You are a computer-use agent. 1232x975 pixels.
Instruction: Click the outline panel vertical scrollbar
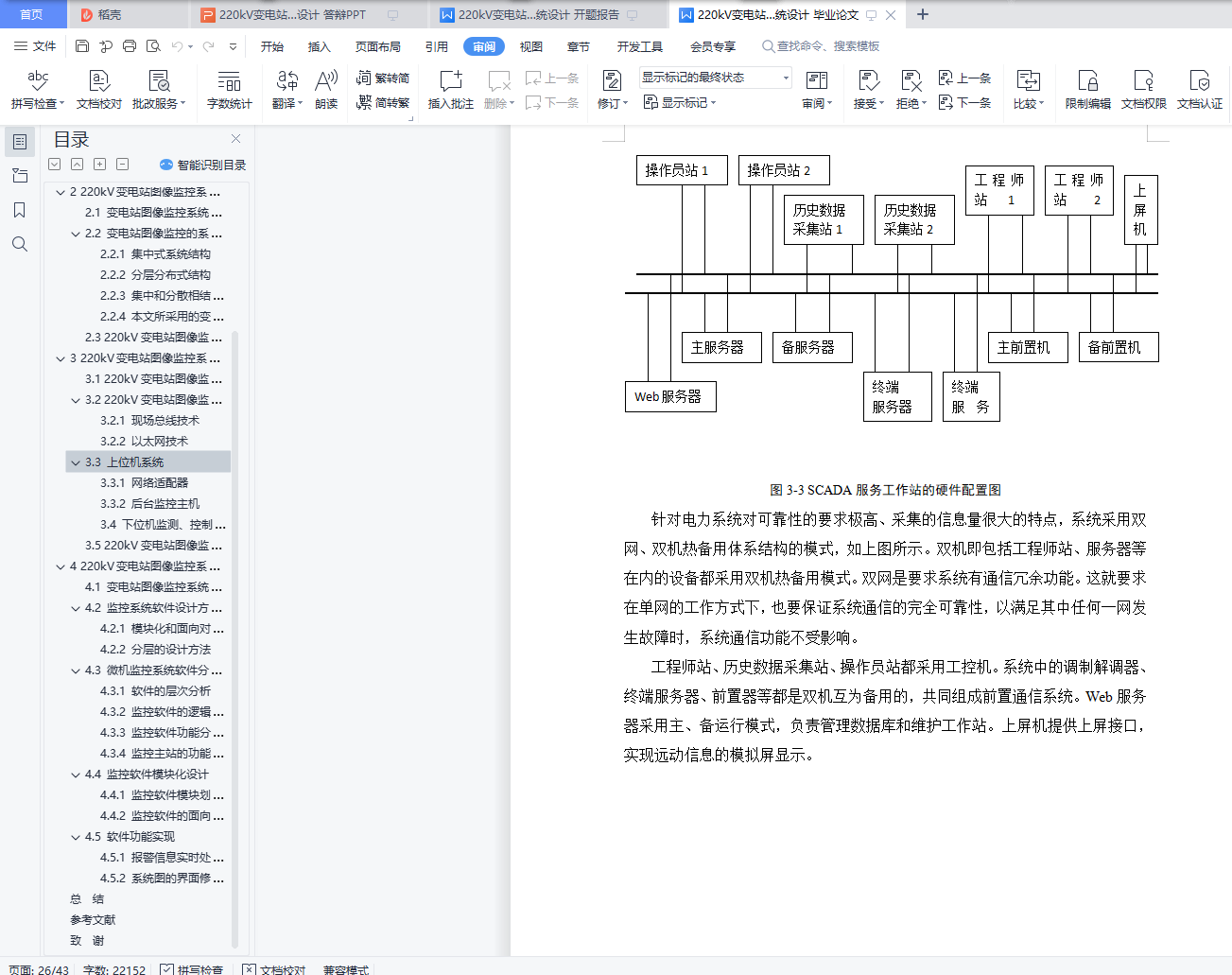tap(234, 638)
